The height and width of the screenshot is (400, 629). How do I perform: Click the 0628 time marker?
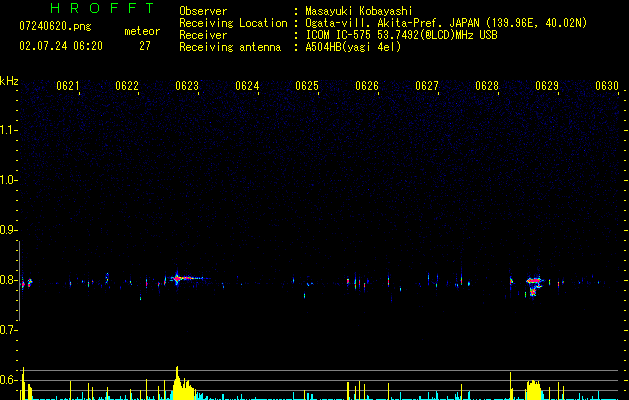[487, 85]
